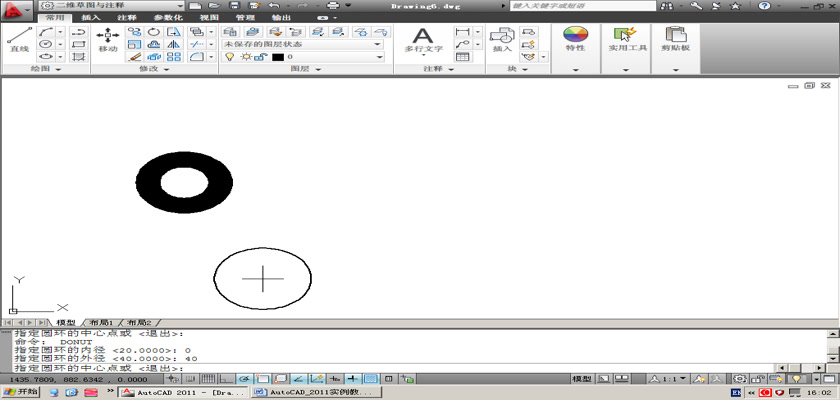Switch to the 插入 ribbon tab
Screen dimensions: 840x400
pyautogui.click(x=91, y=18)
